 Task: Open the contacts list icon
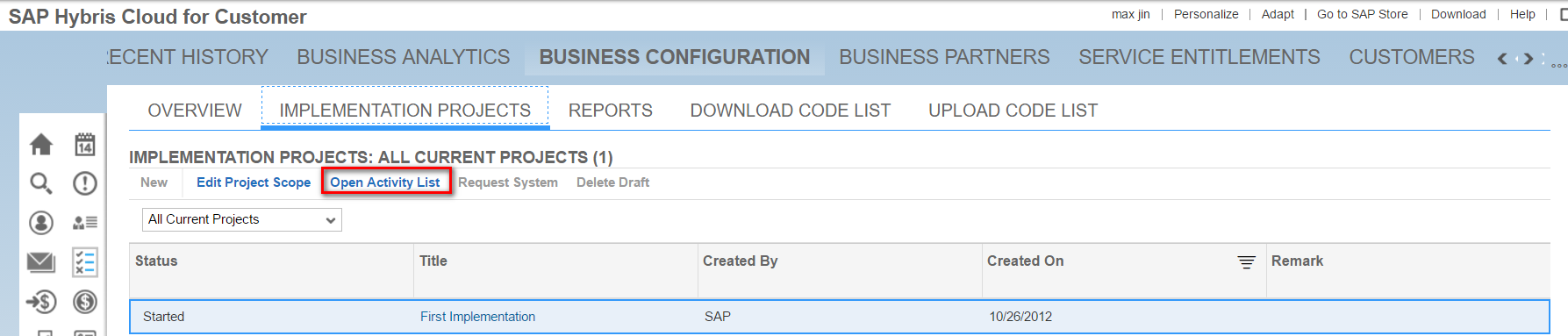tap(85, 223)
